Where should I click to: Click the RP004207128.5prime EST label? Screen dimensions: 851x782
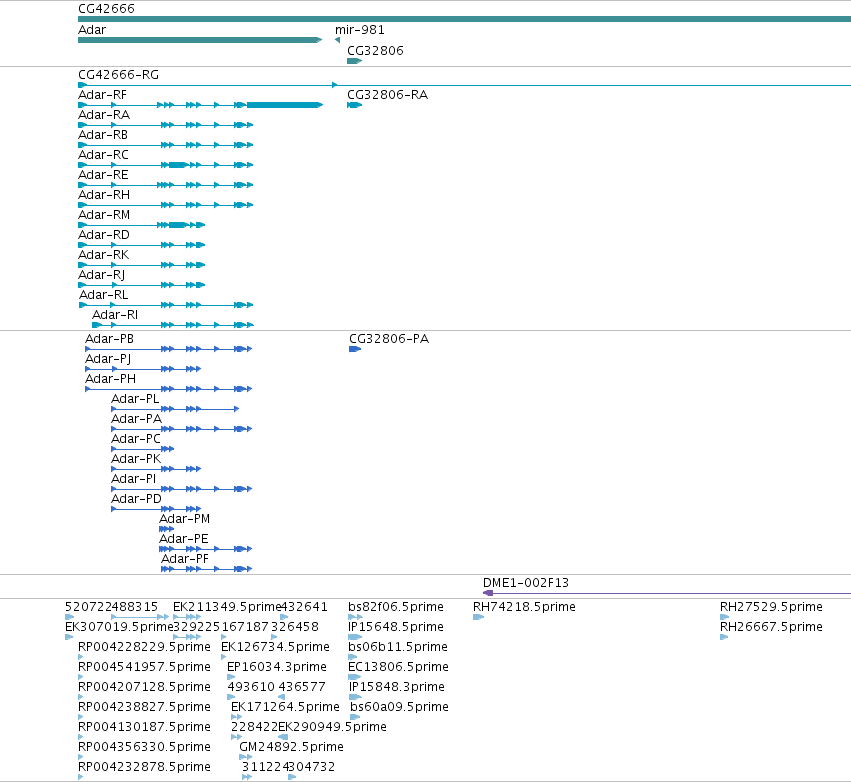(x=144, y=688)
